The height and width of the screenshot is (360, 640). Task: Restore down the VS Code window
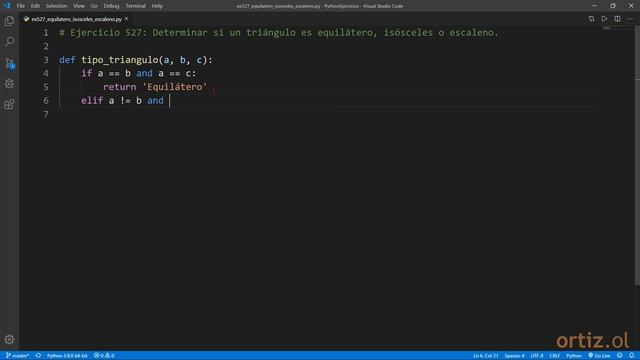click(613, 6)
